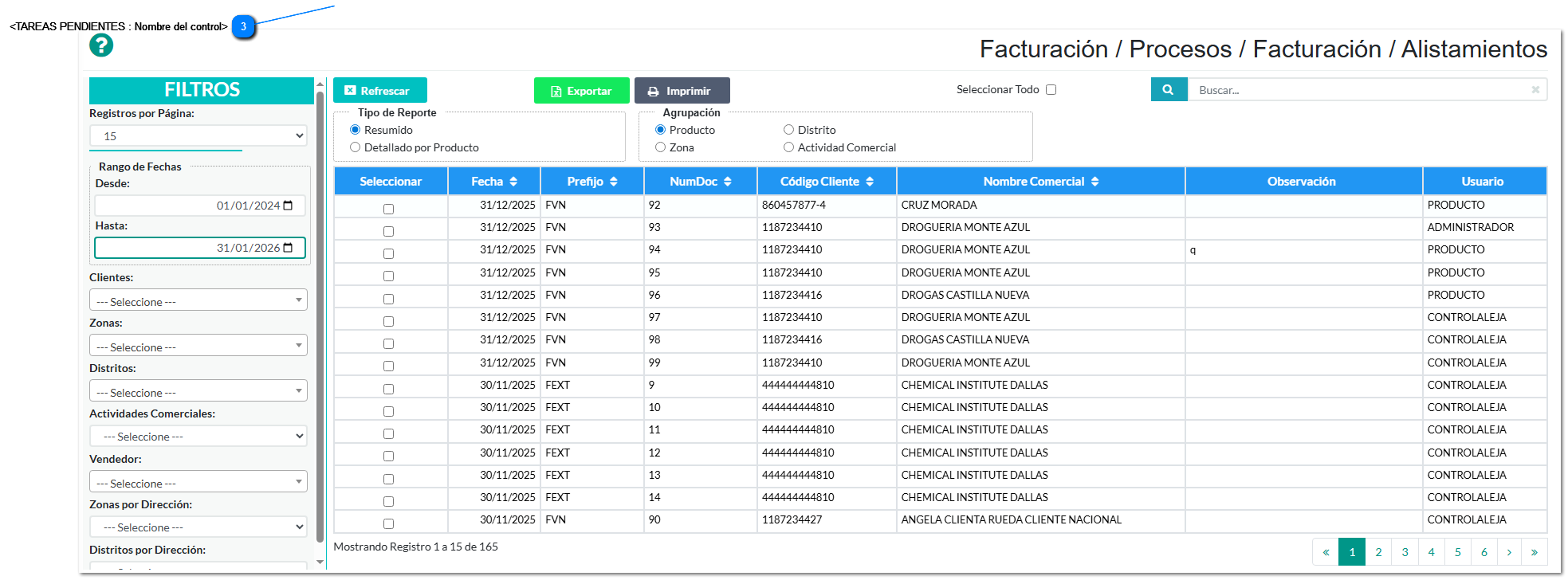This screenshot has height=580, width=1568.
Task: Go to page 2 of results
Action: point(1378,552)
